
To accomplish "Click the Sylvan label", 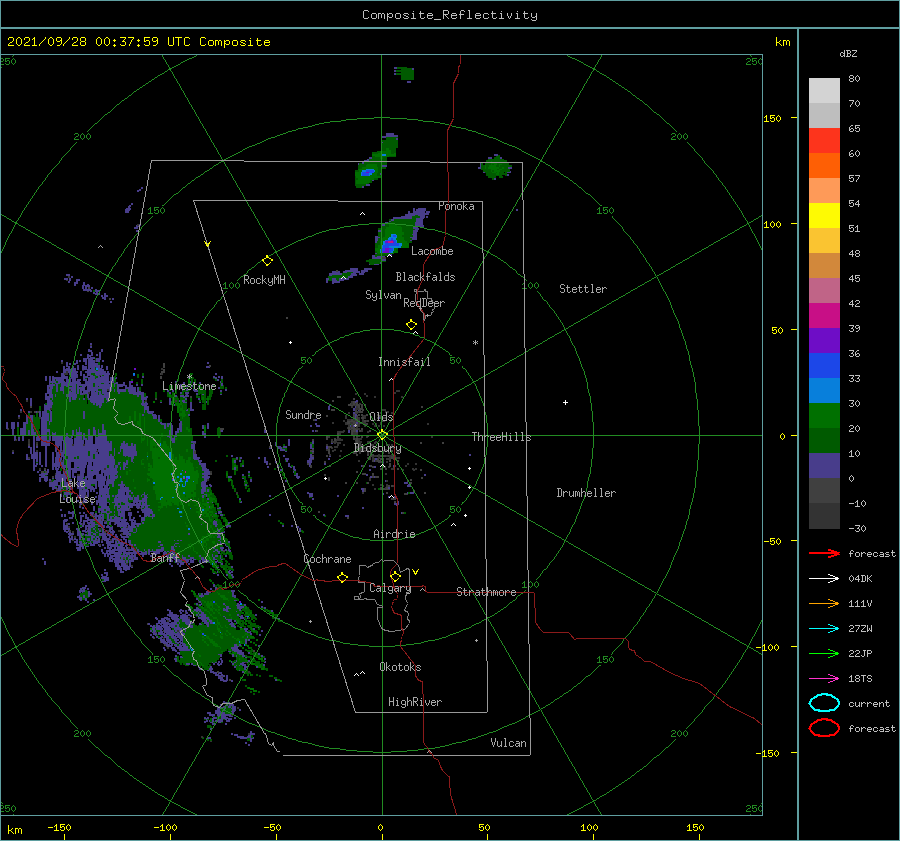I will pyautogui.click(x=383, y=295).
